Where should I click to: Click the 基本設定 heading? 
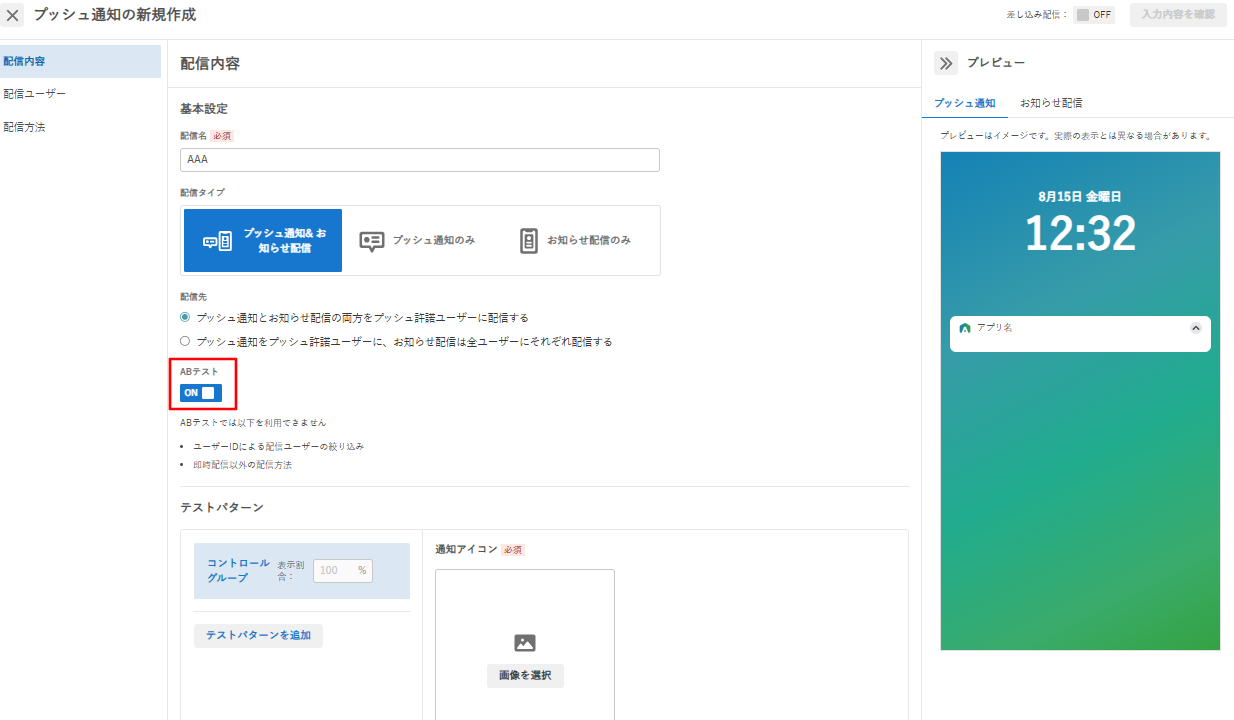tap(204, 108)
